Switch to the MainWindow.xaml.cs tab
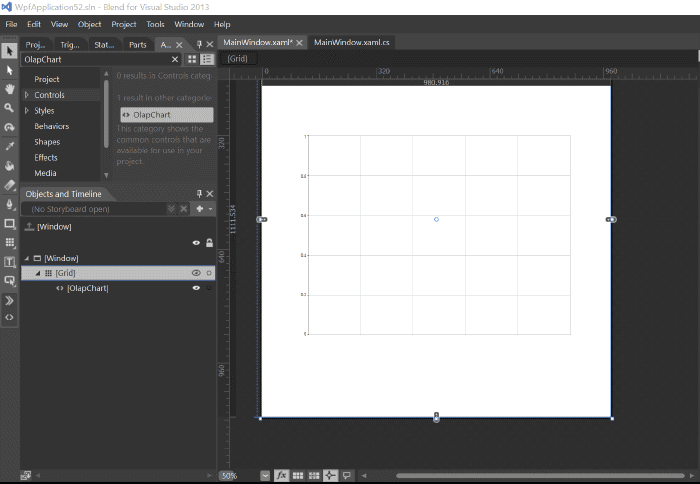The image size is (700, 484). coord(351,42)
